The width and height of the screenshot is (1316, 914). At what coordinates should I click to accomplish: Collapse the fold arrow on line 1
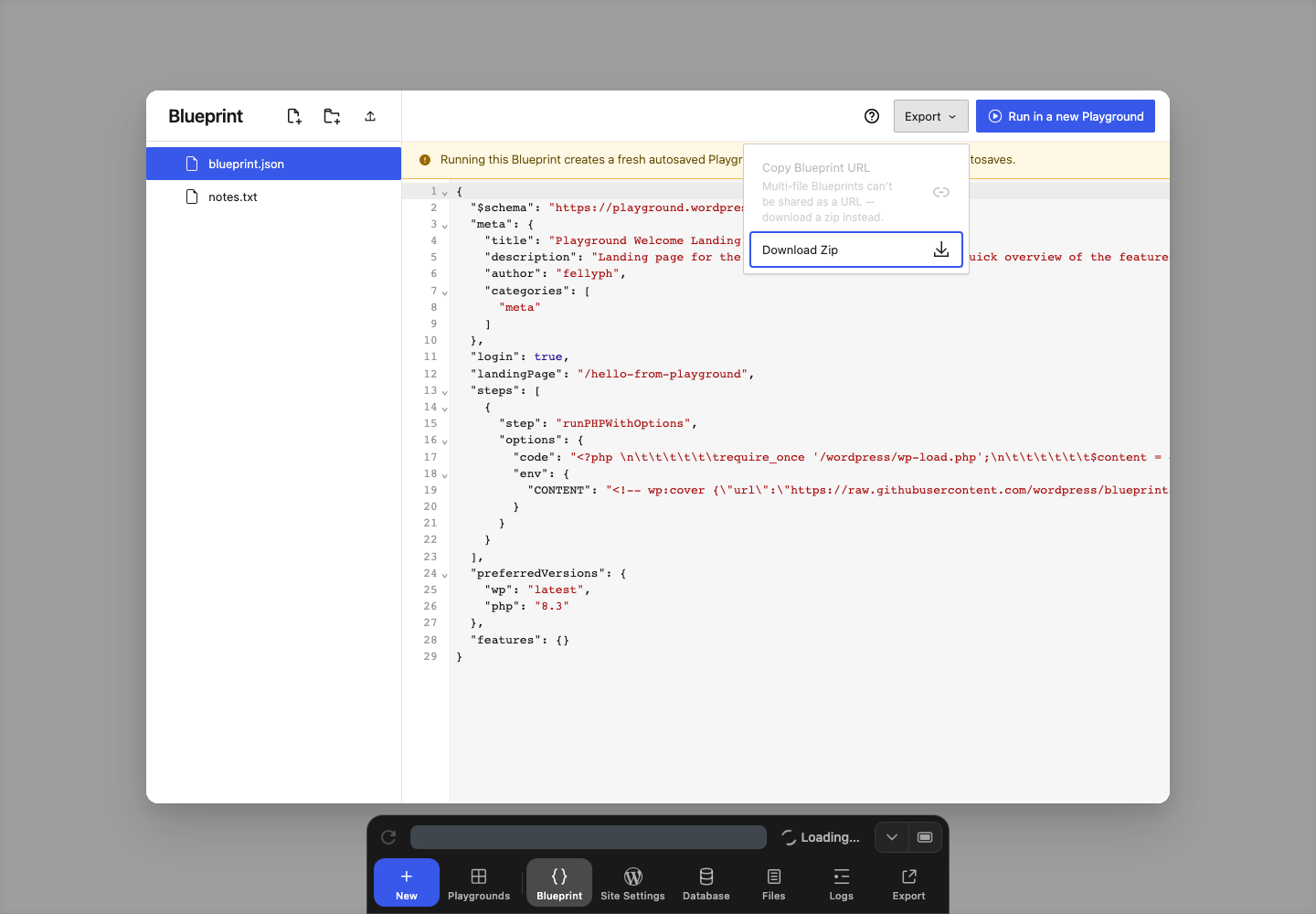tap(445, 193)
